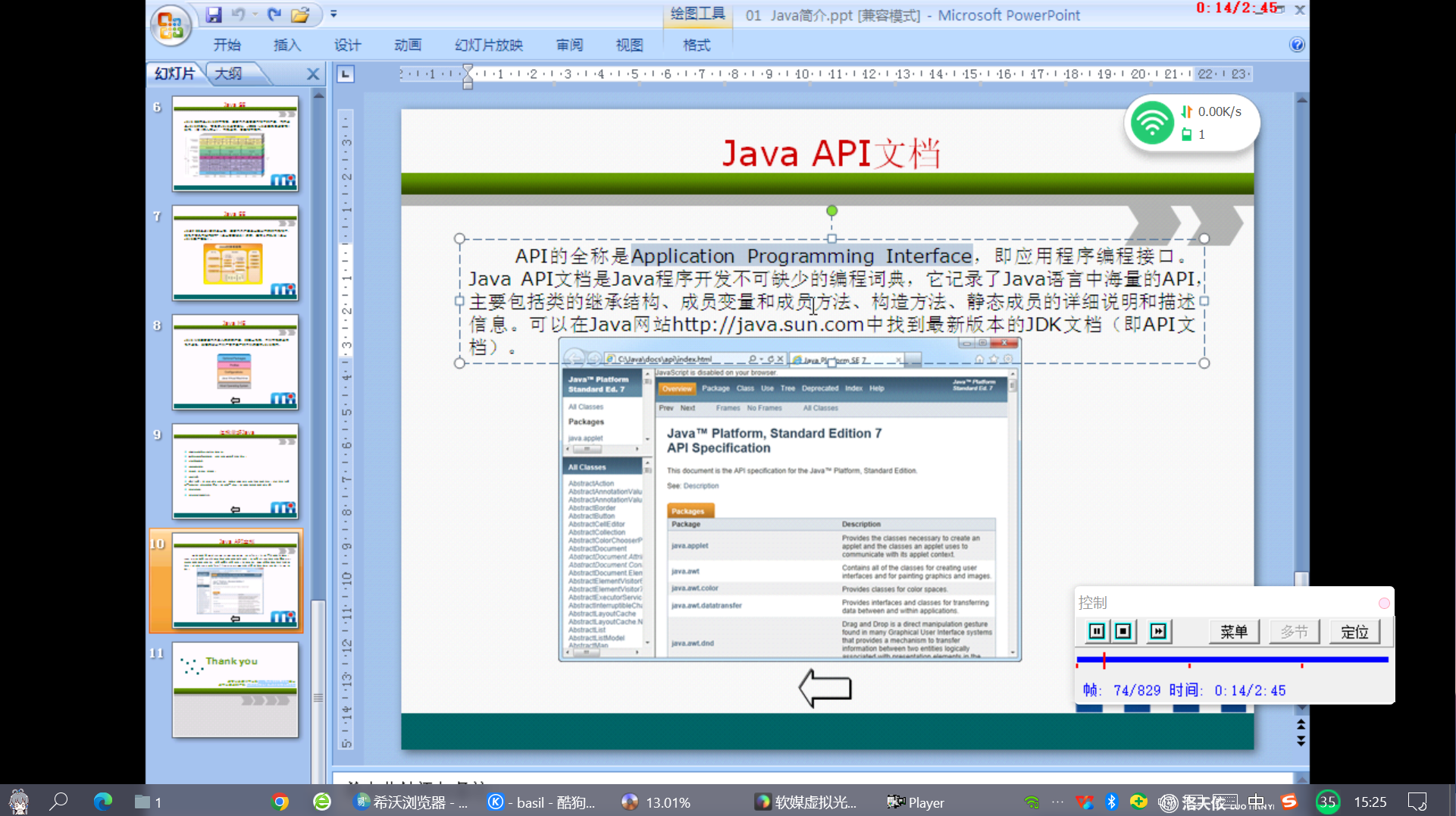Screen dimensions: 1456x816
Task: Save the presentation with the floppy disk icon
Action: (x=214, y=14)
